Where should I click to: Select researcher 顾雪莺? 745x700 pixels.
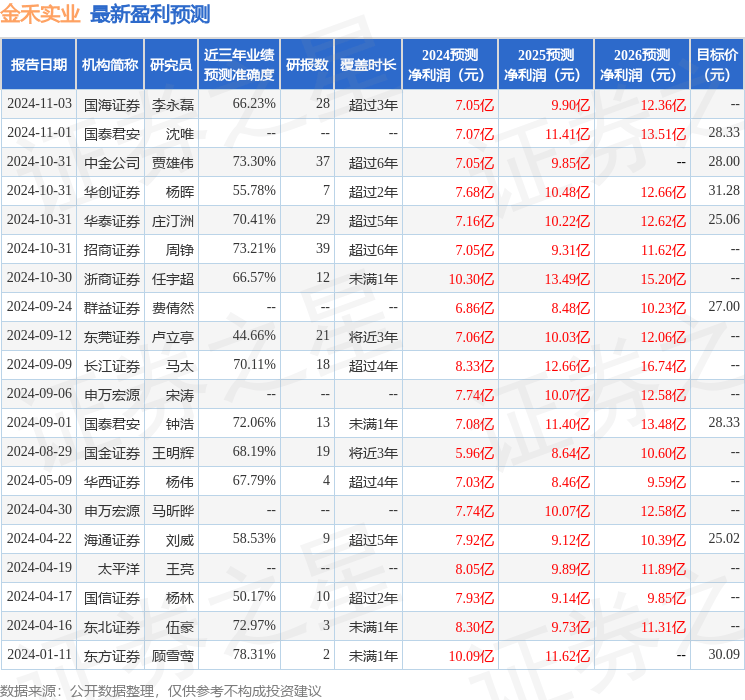pos(173,656)
